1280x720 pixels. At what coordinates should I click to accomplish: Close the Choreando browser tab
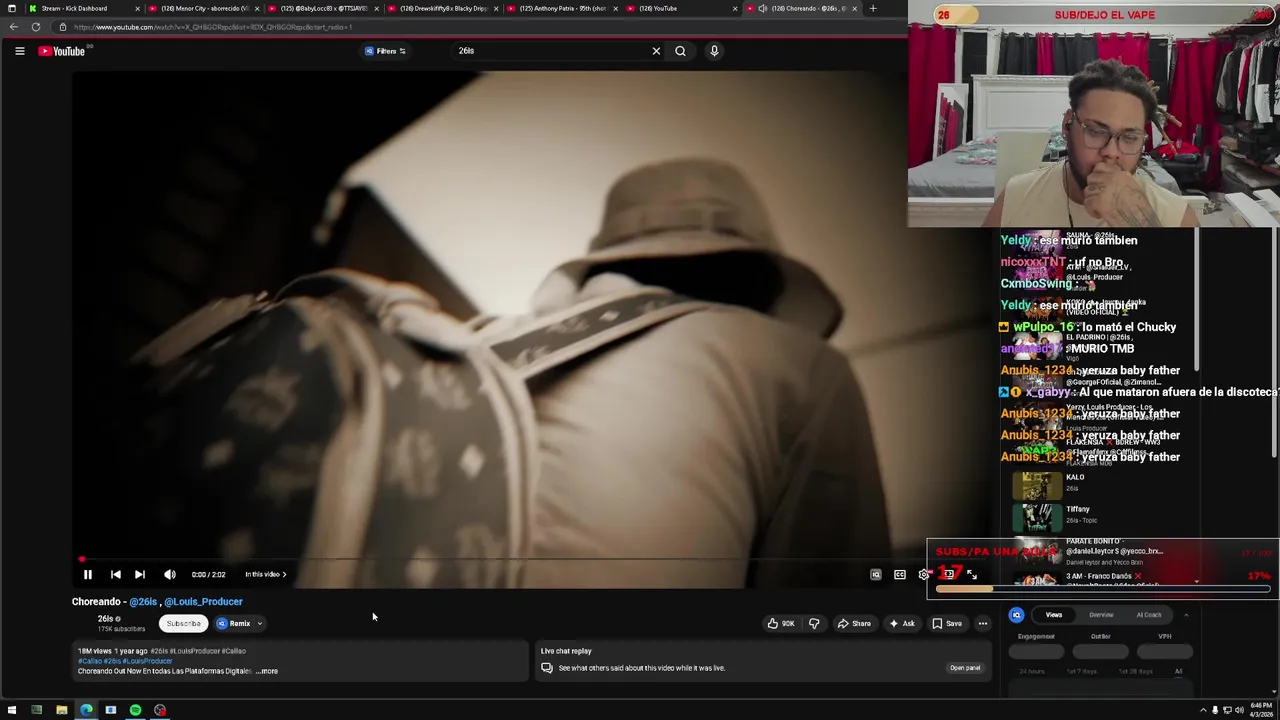tap(854, 8)
